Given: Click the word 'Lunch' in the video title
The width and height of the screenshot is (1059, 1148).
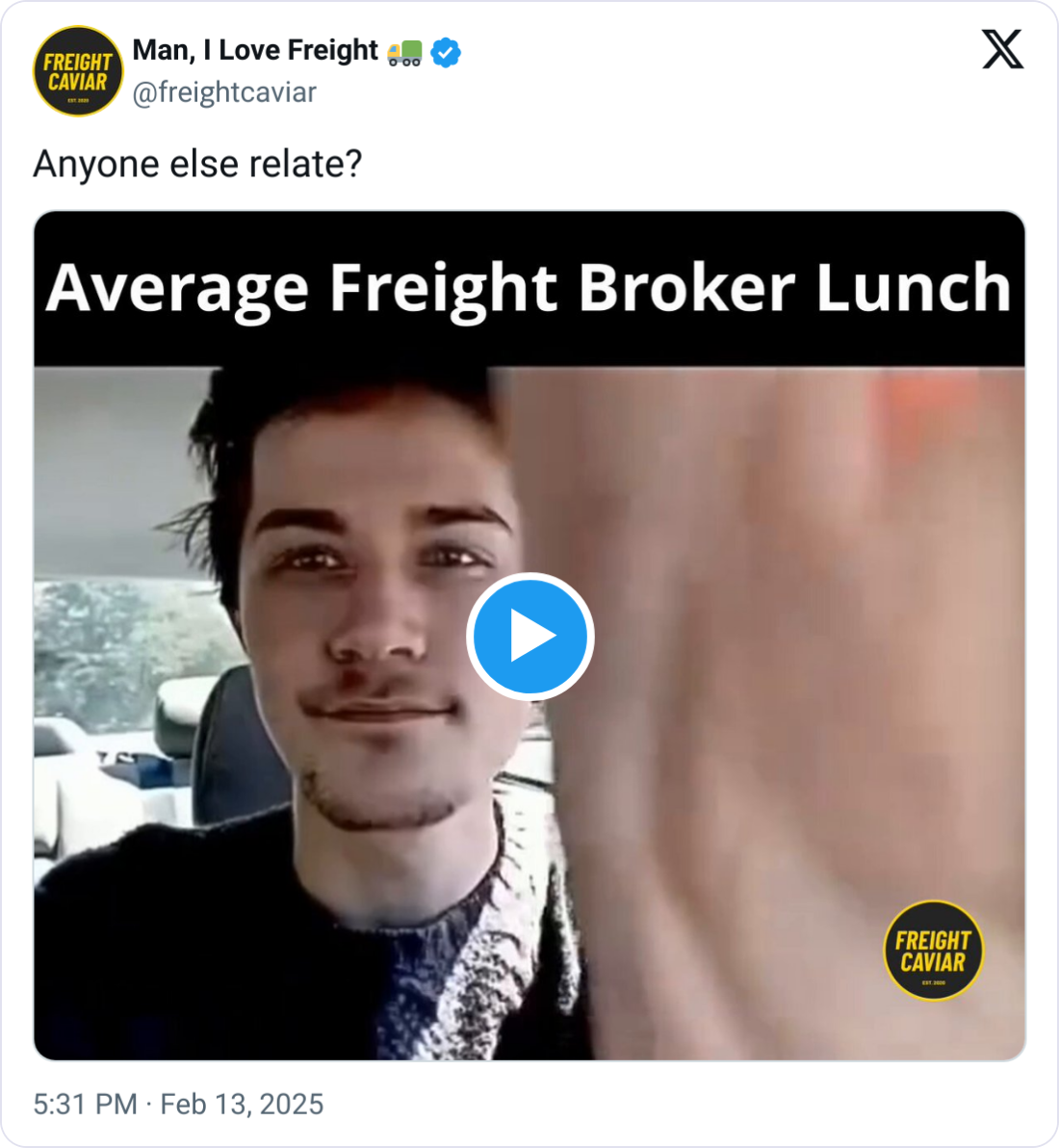Looking at the screenshot, I should click(914, 287).
